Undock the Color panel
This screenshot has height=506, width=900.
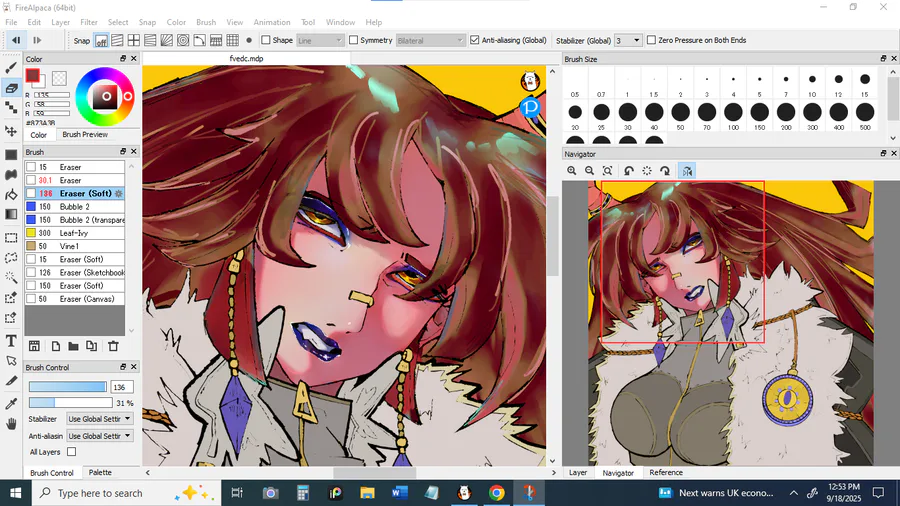[123, 59]
